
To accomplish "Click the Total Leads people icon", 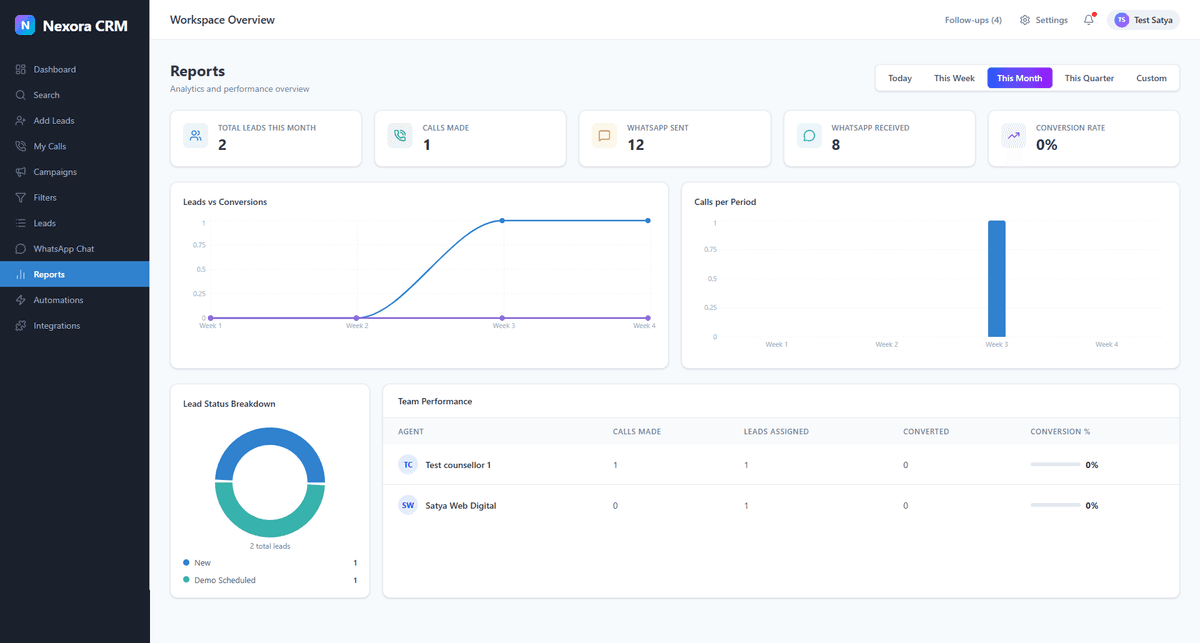I will (x=196, y=136).
